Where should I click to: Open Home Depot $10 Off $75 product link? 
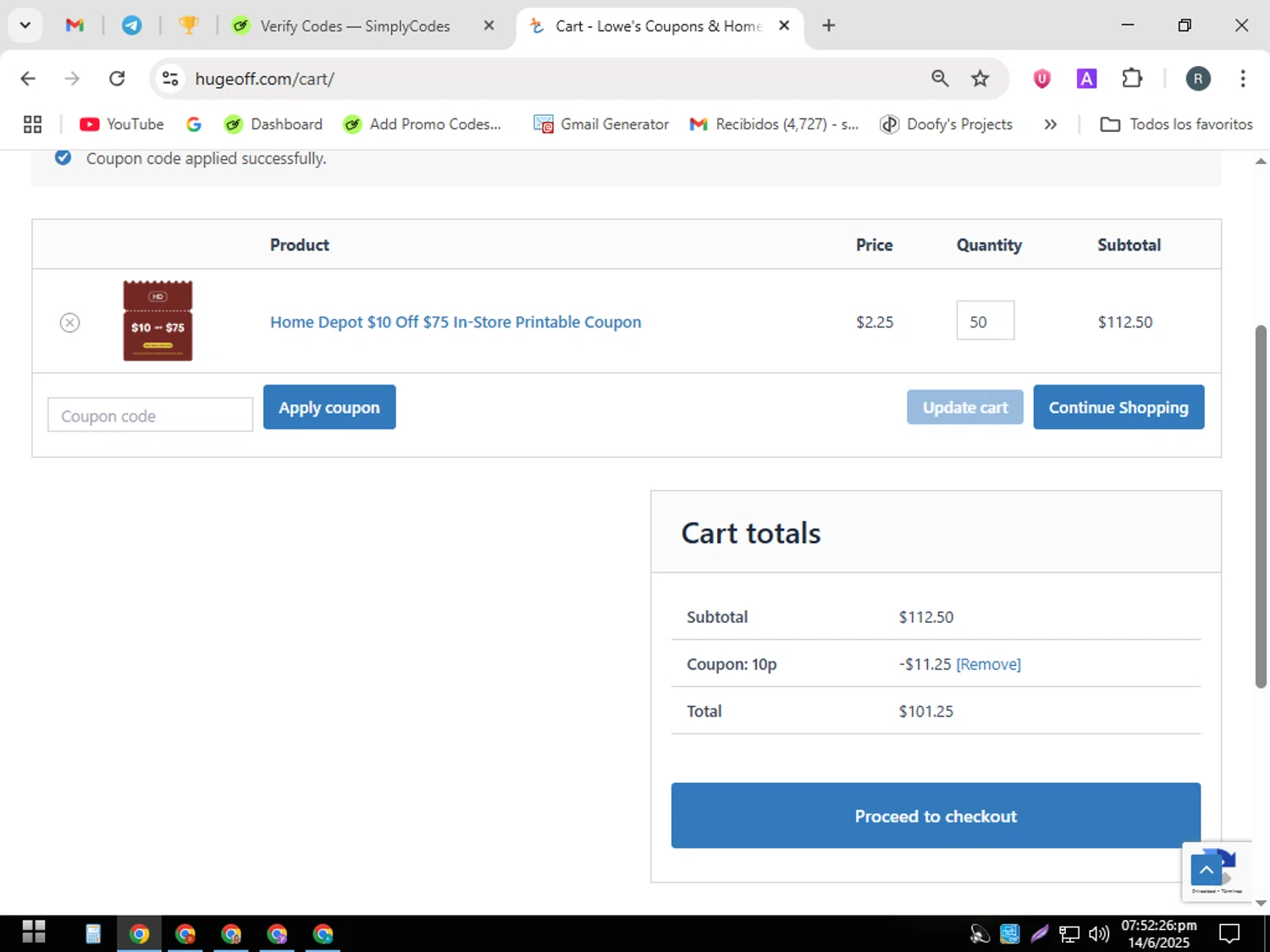click(x=456, y=322)
